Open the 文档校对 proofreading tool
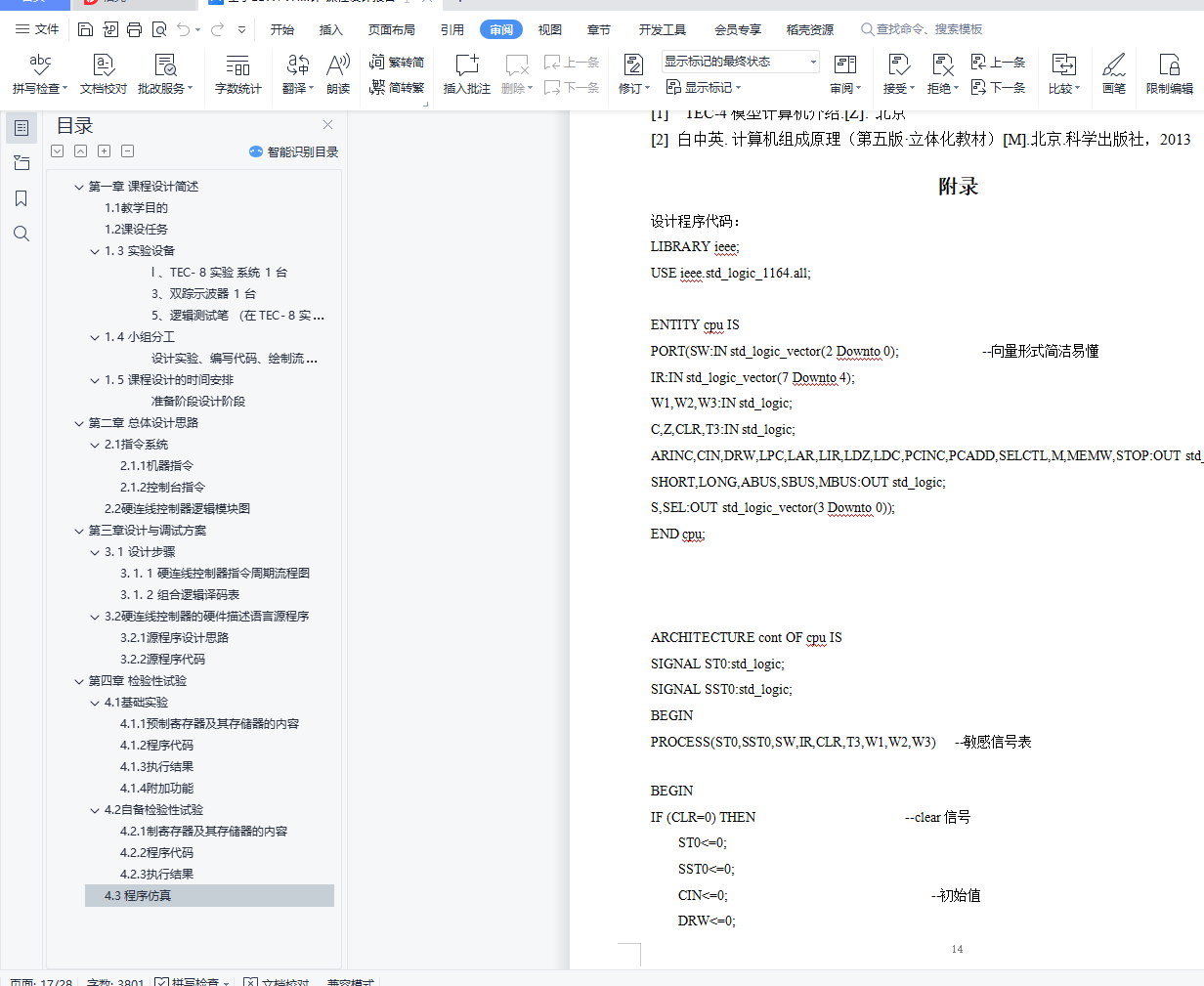Screen dimensions: 1204x986 pos(104,74)
